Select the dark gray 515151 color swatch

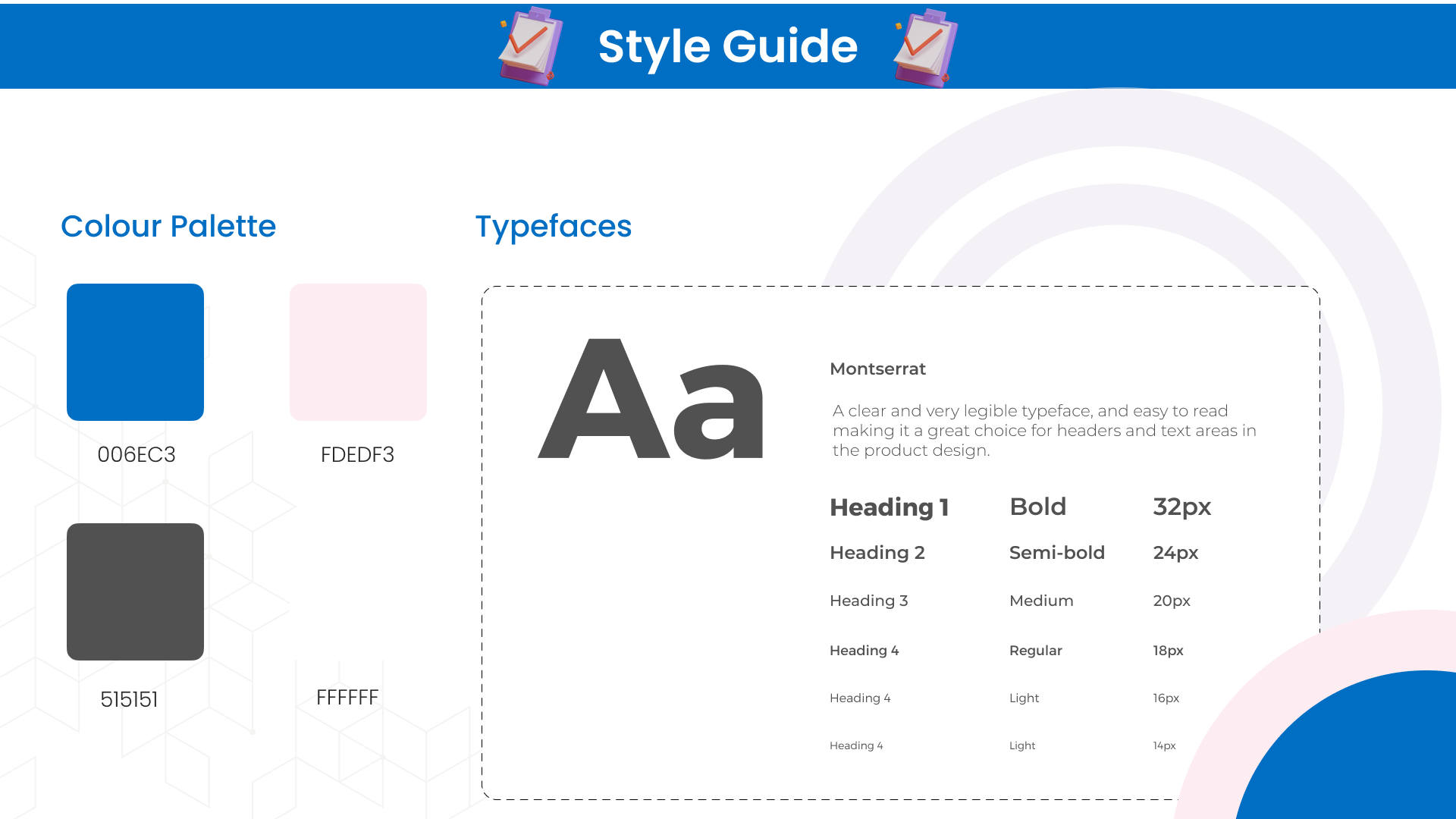(x=135, y=591)
